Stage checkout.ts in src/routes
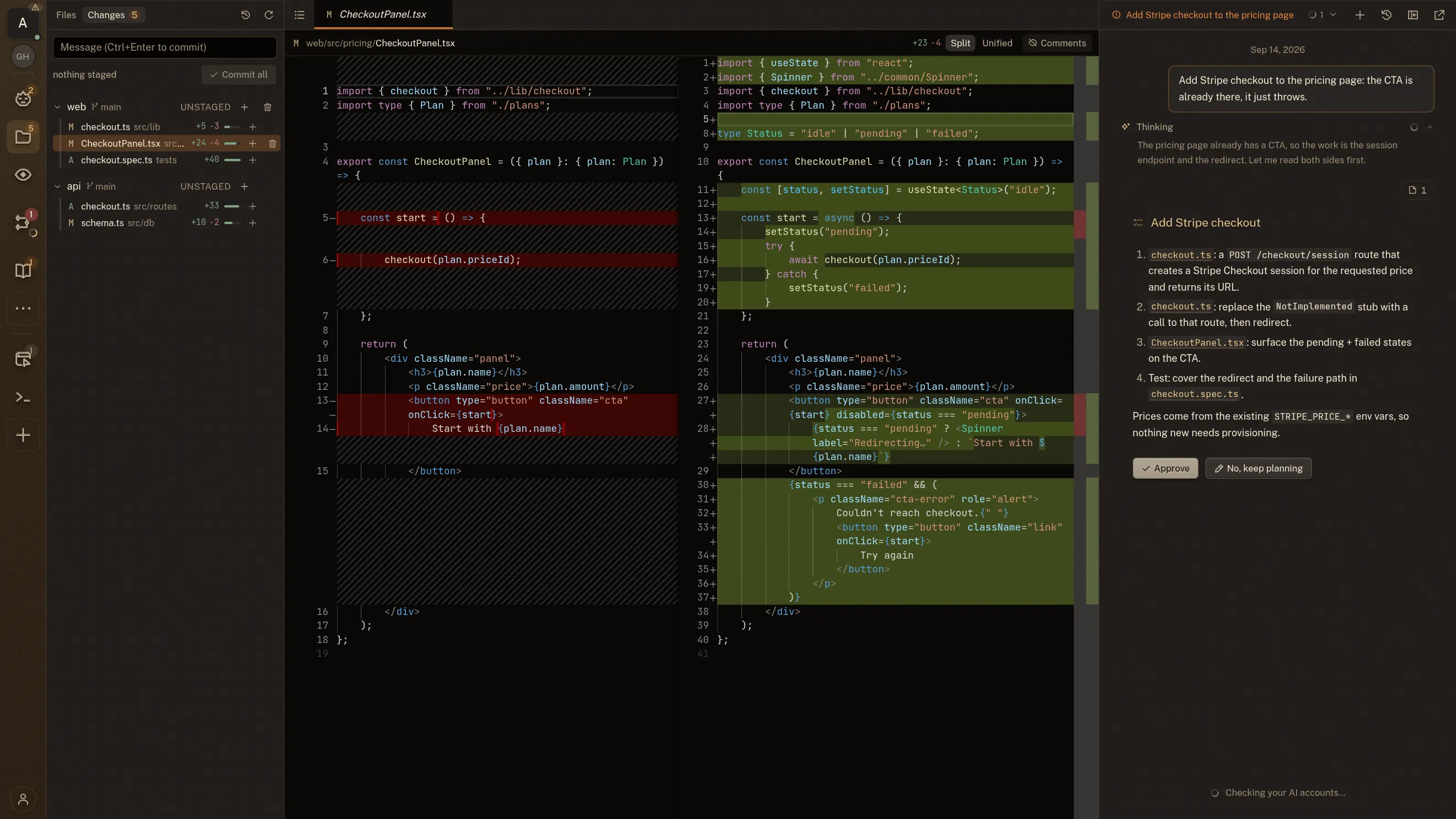The width and height of the screenshot is (1456, 819). (x=253, y=206)
